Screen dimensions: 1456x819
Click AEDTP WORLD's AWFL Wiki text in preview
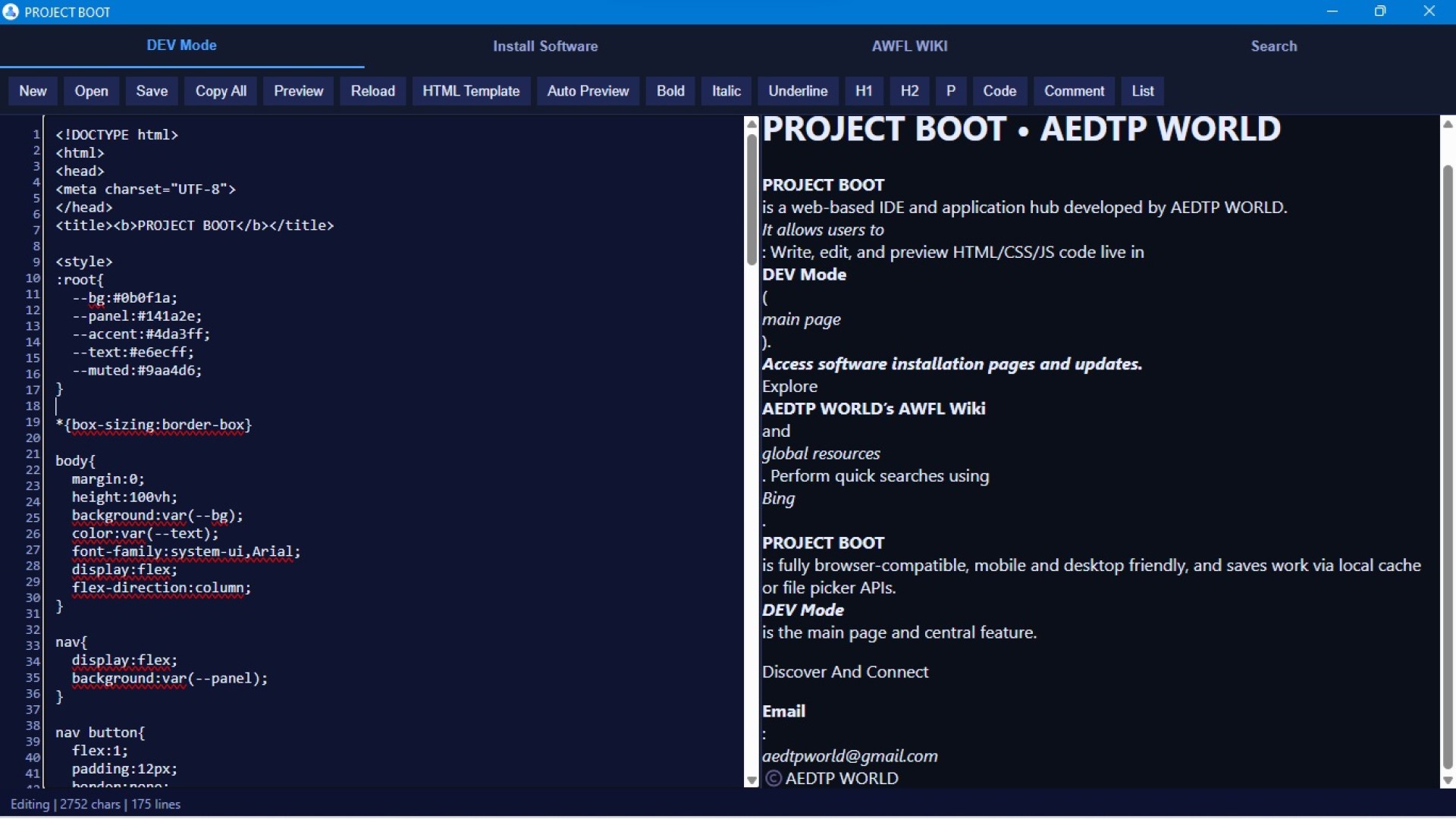tap(874, 409)
